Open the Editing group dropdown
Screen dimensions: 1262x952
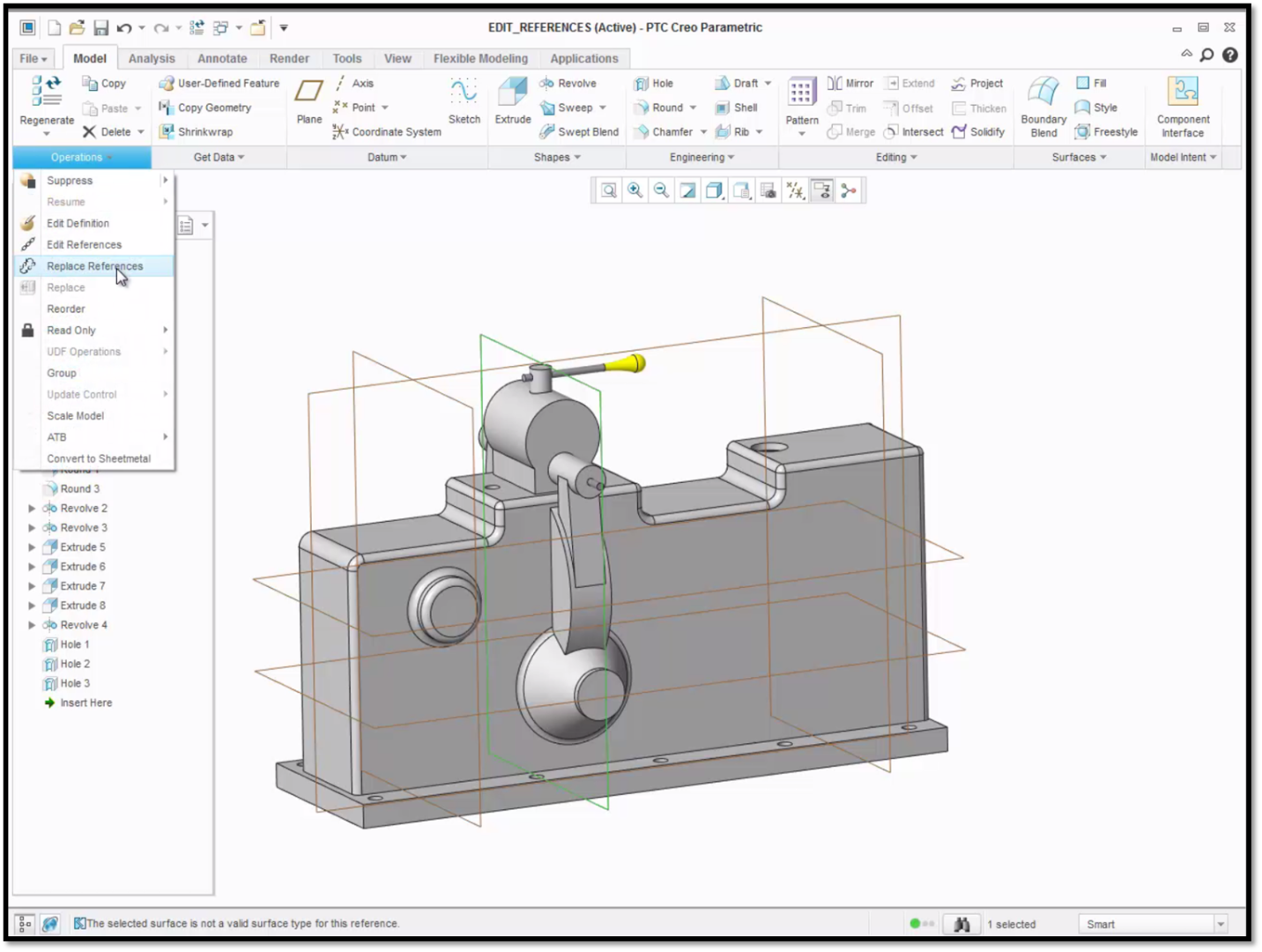tap(896, 158)
